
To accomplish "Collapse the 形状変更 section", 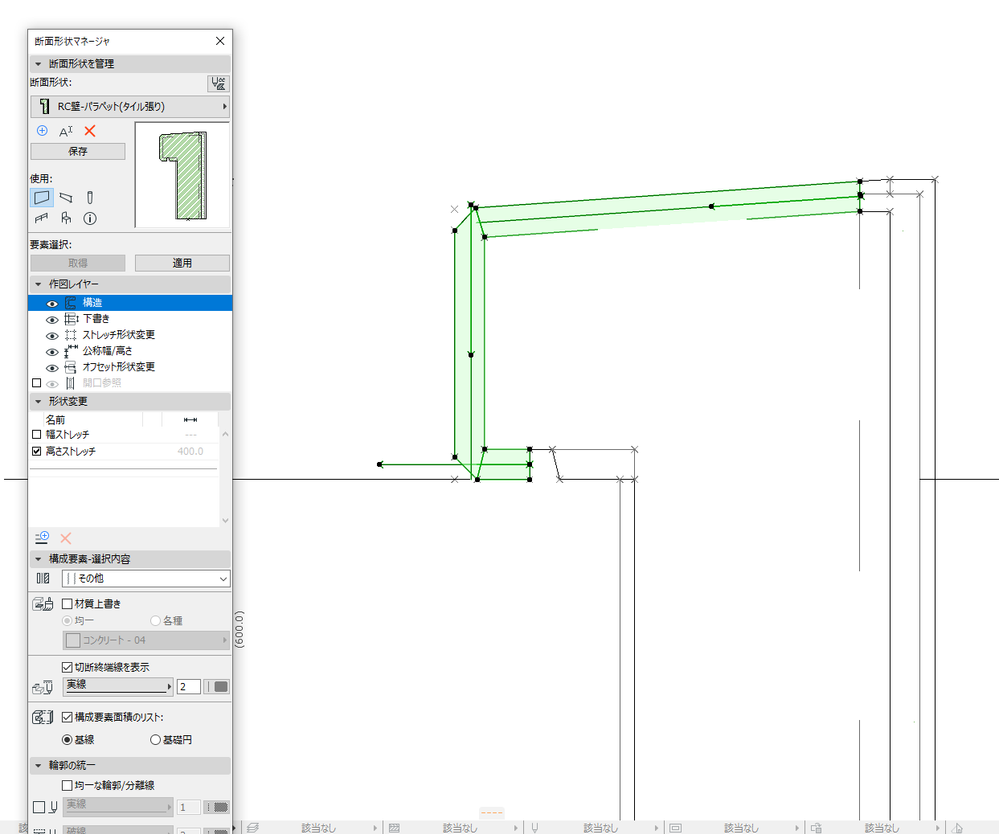I will click(38, 401).
